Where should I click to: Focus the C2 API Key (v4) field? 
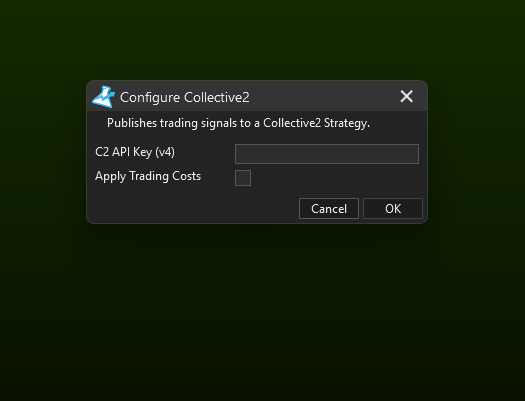pyautogui.click(x=327, y=154)
